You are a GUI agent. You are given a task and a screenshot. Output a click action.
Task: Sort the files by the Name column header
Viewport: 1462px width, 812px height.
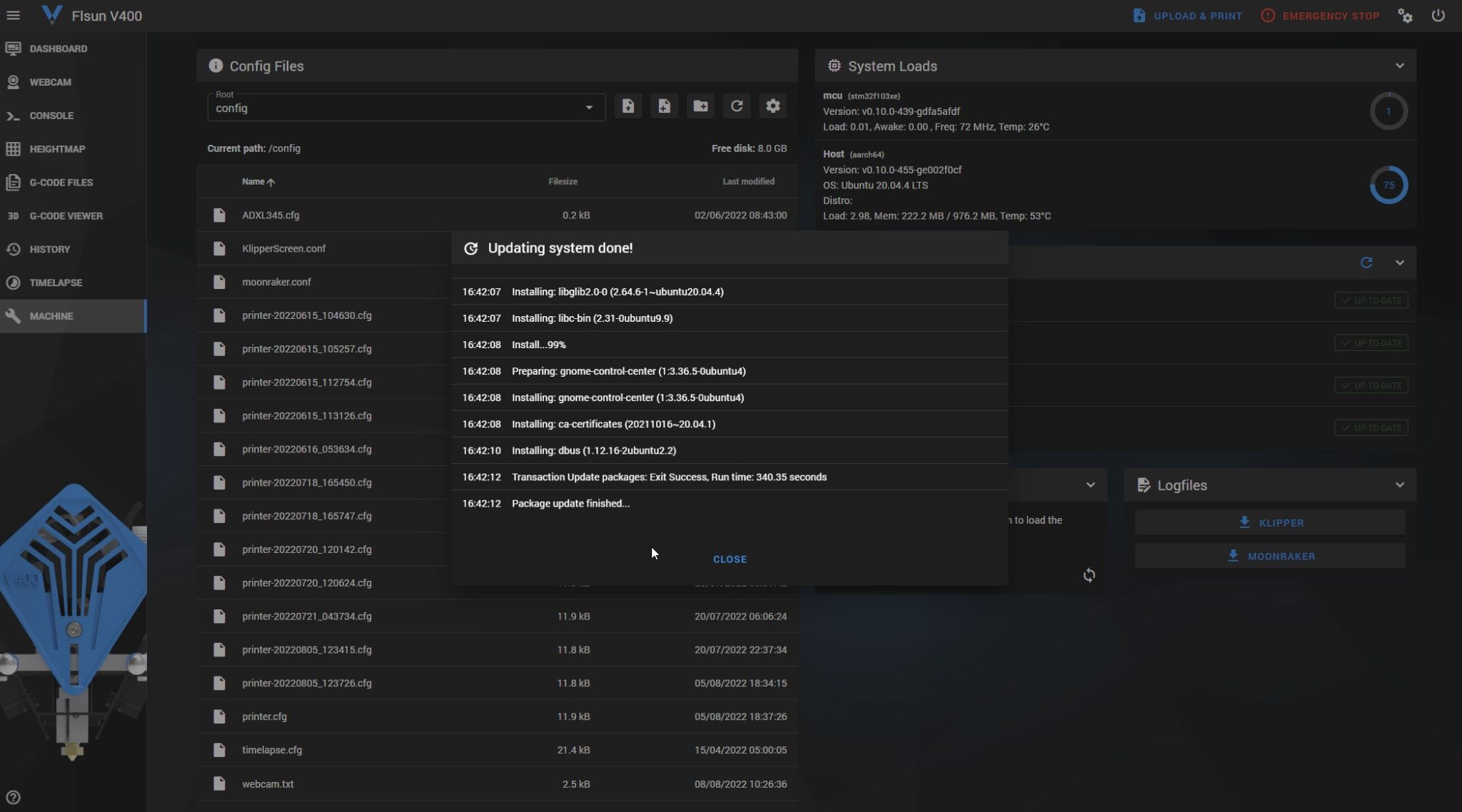(x=253, y=182)
